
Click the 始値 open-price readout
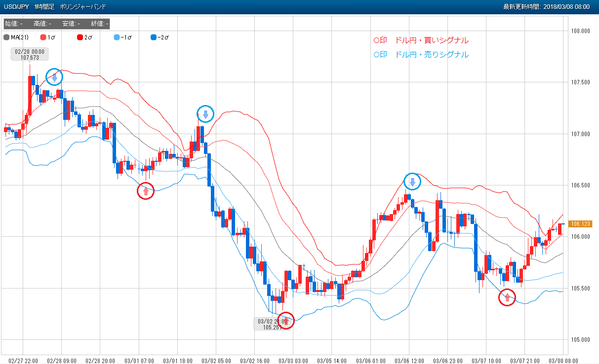coord(14,24)
